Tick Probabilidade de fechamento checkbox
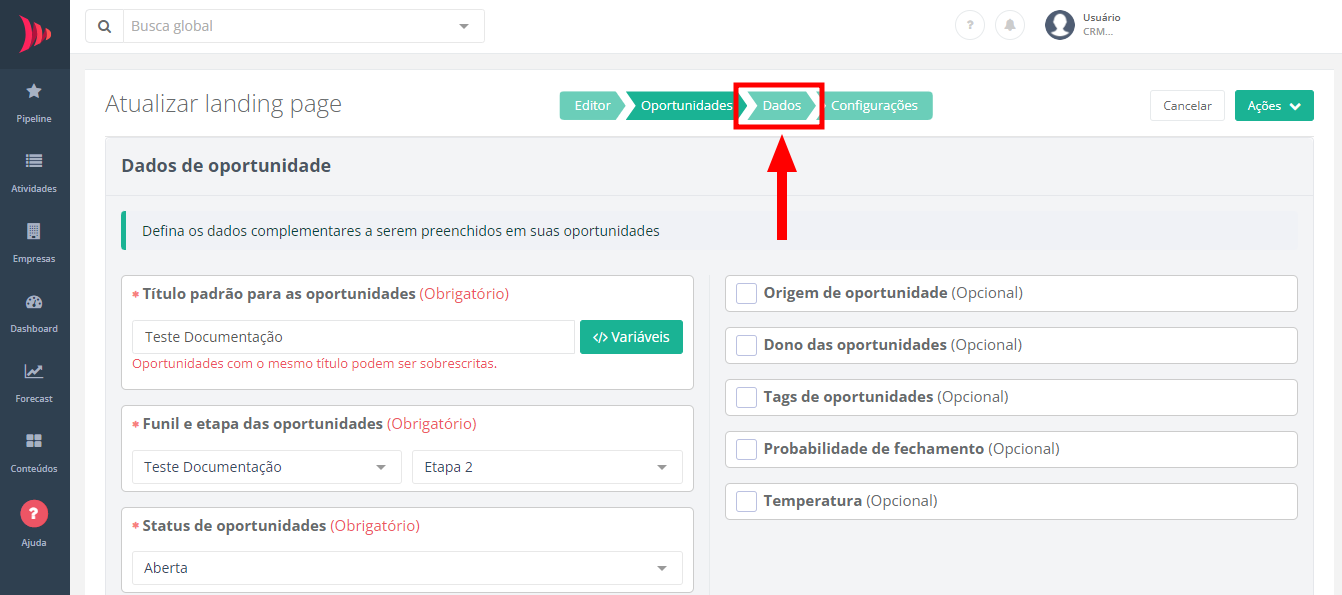This screenshot has height=595, width=1342. [x=746, y=449]
